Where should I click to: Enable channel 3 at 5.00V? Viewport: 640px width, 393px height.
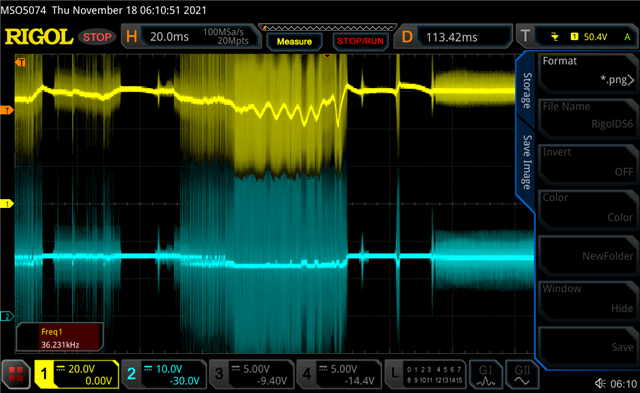click(x=251, y=374)
